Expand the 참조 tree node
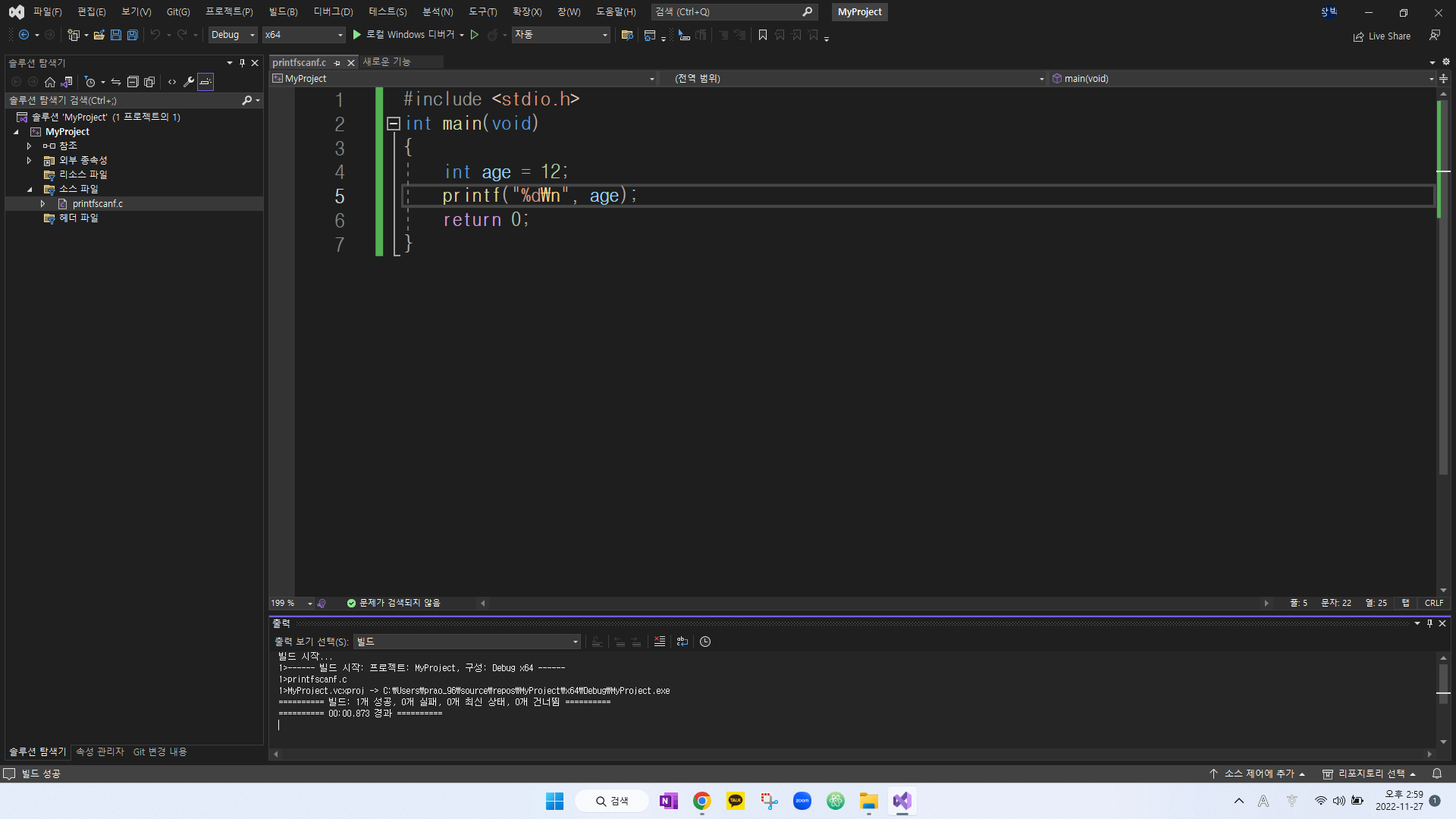Screen dimensions: 1456x819 click(x=29, y=146)
